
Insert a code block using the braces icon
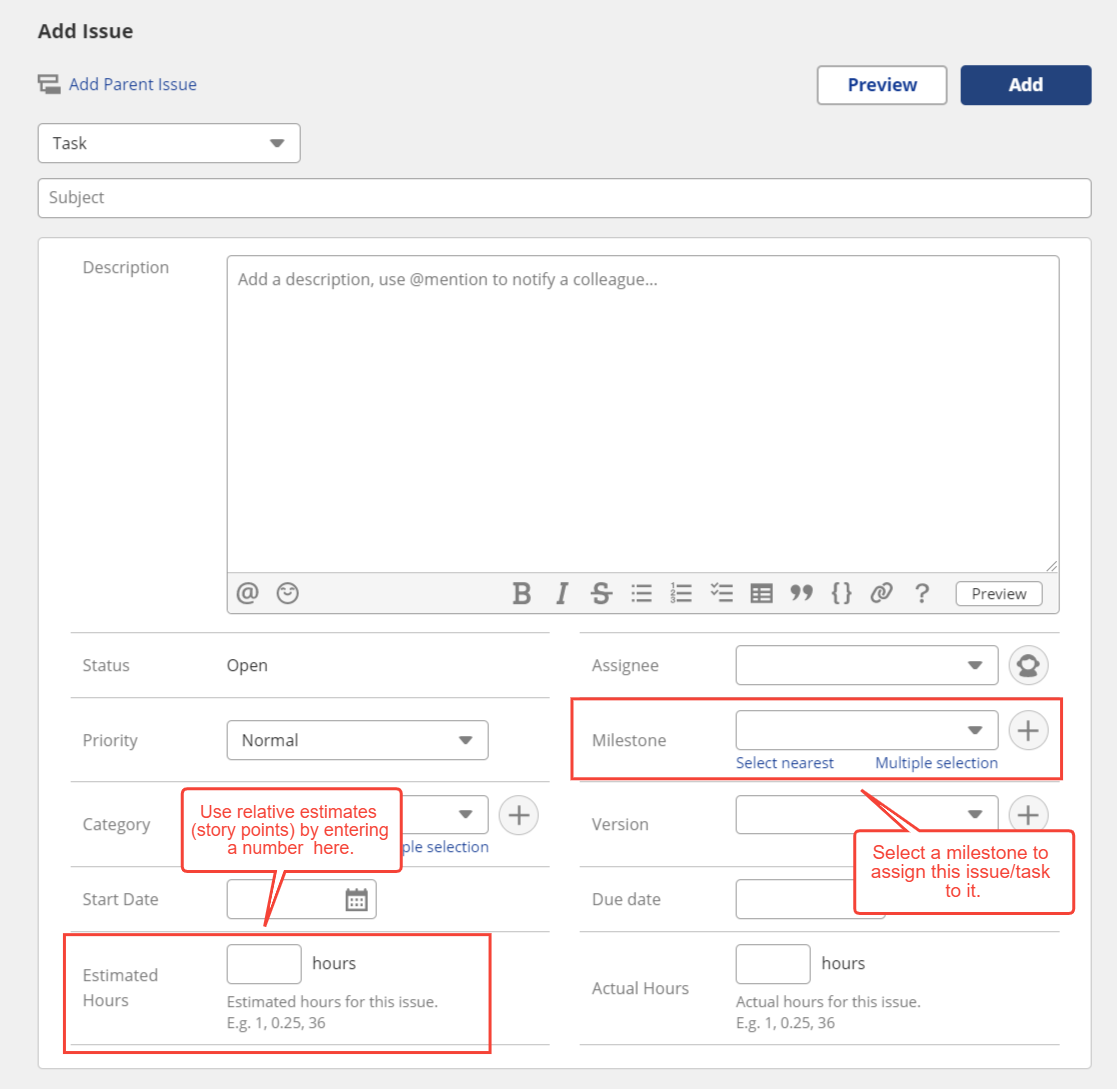pyautogui.click(x=841, y=593)
